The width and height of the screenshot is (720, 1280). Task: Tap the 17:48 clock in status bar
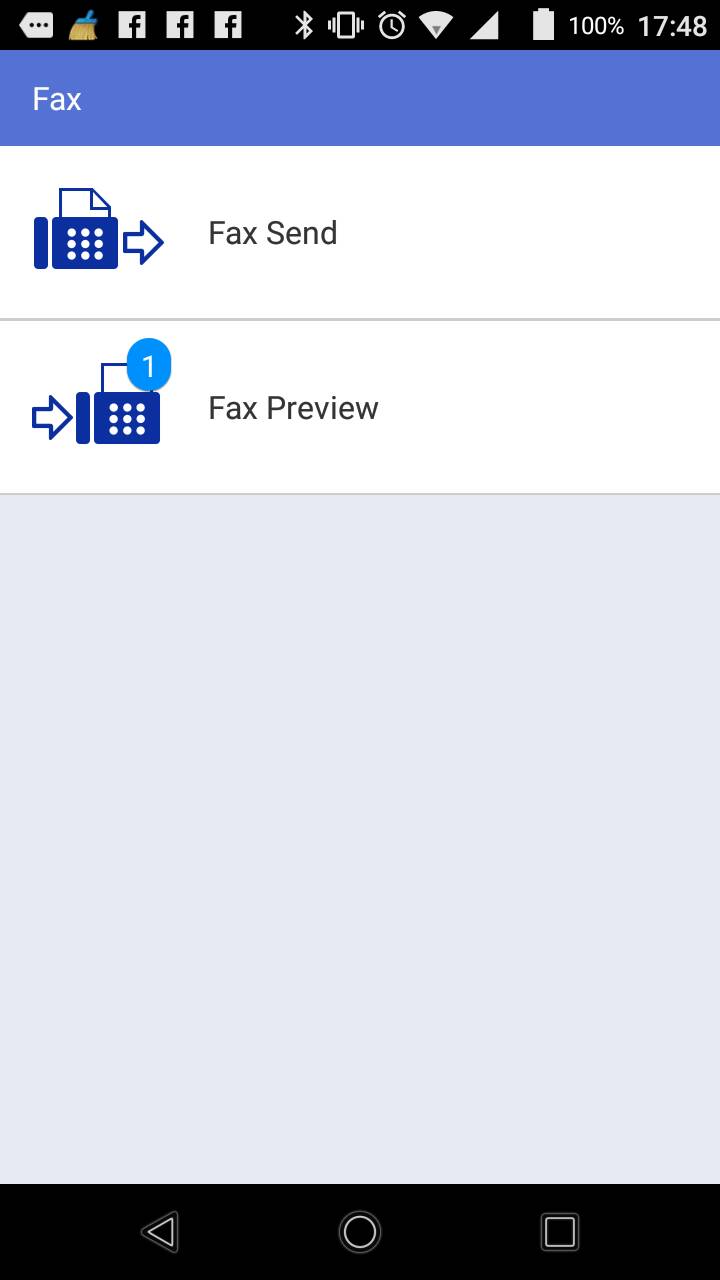(x=672, y=25)
